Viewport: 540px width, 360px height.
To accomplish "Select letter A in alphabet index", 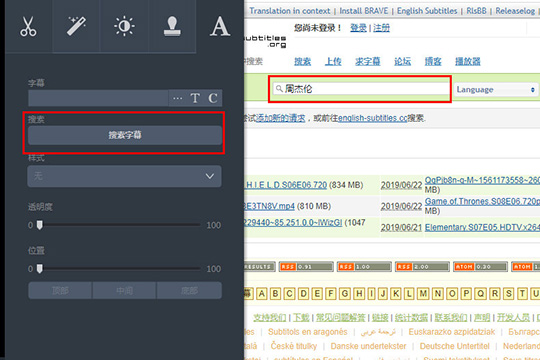I will 262,294.
